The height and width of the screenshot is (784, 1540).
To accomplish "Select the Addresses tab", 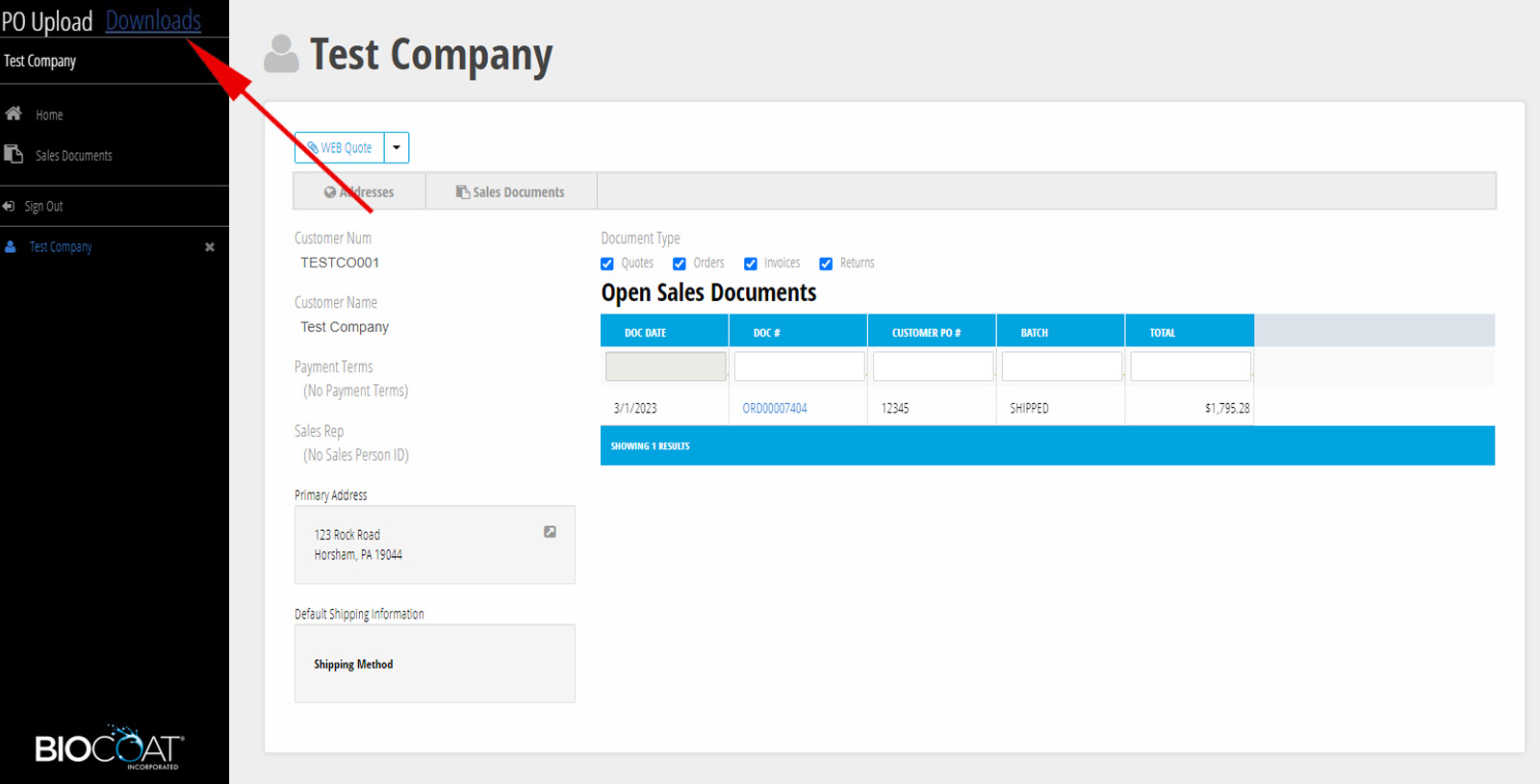I will 359,192.
